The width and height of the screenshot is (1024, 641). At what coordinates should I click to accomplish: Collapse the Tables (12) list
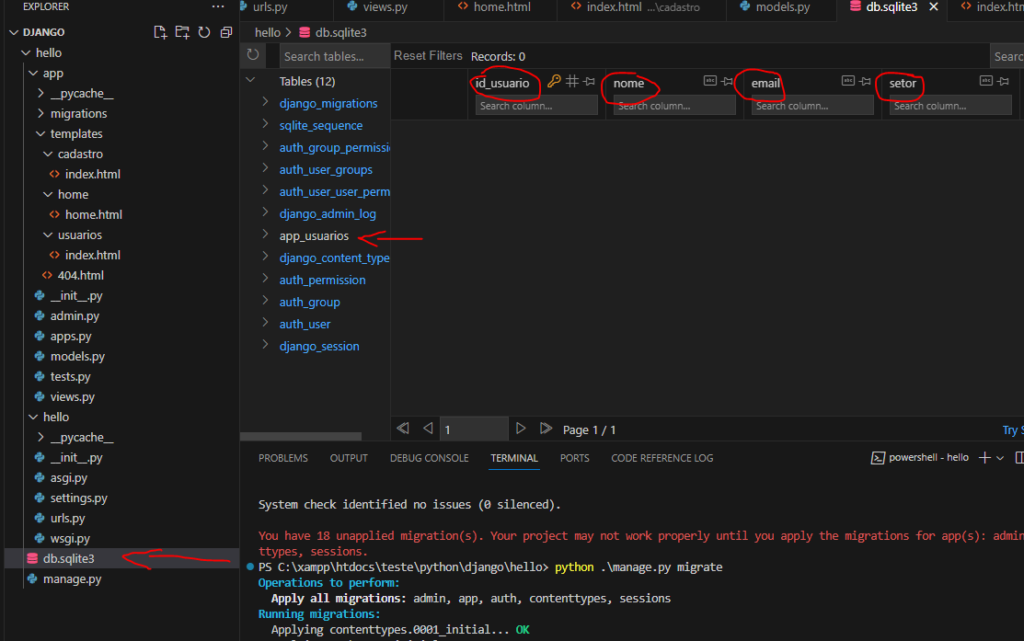point(251,81)
